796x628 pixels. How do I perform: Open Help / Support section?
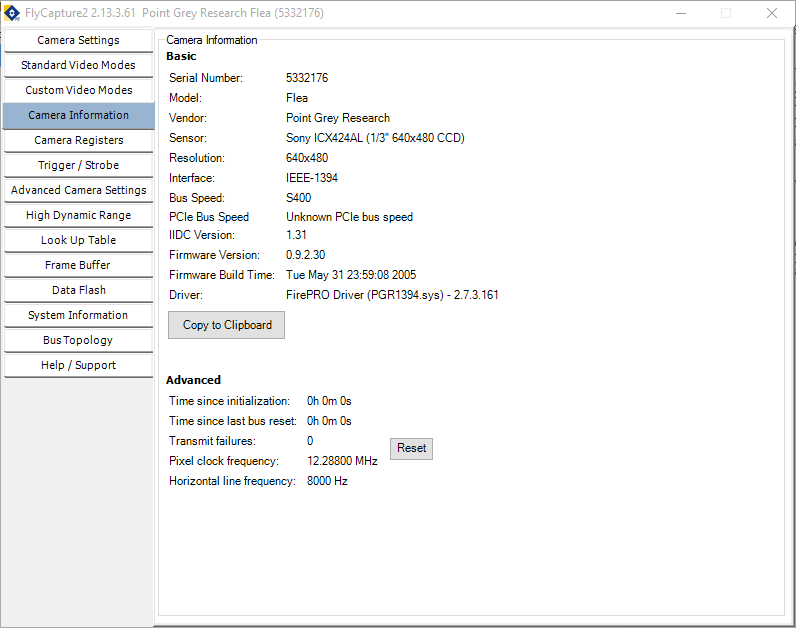[x=78, y=365]
